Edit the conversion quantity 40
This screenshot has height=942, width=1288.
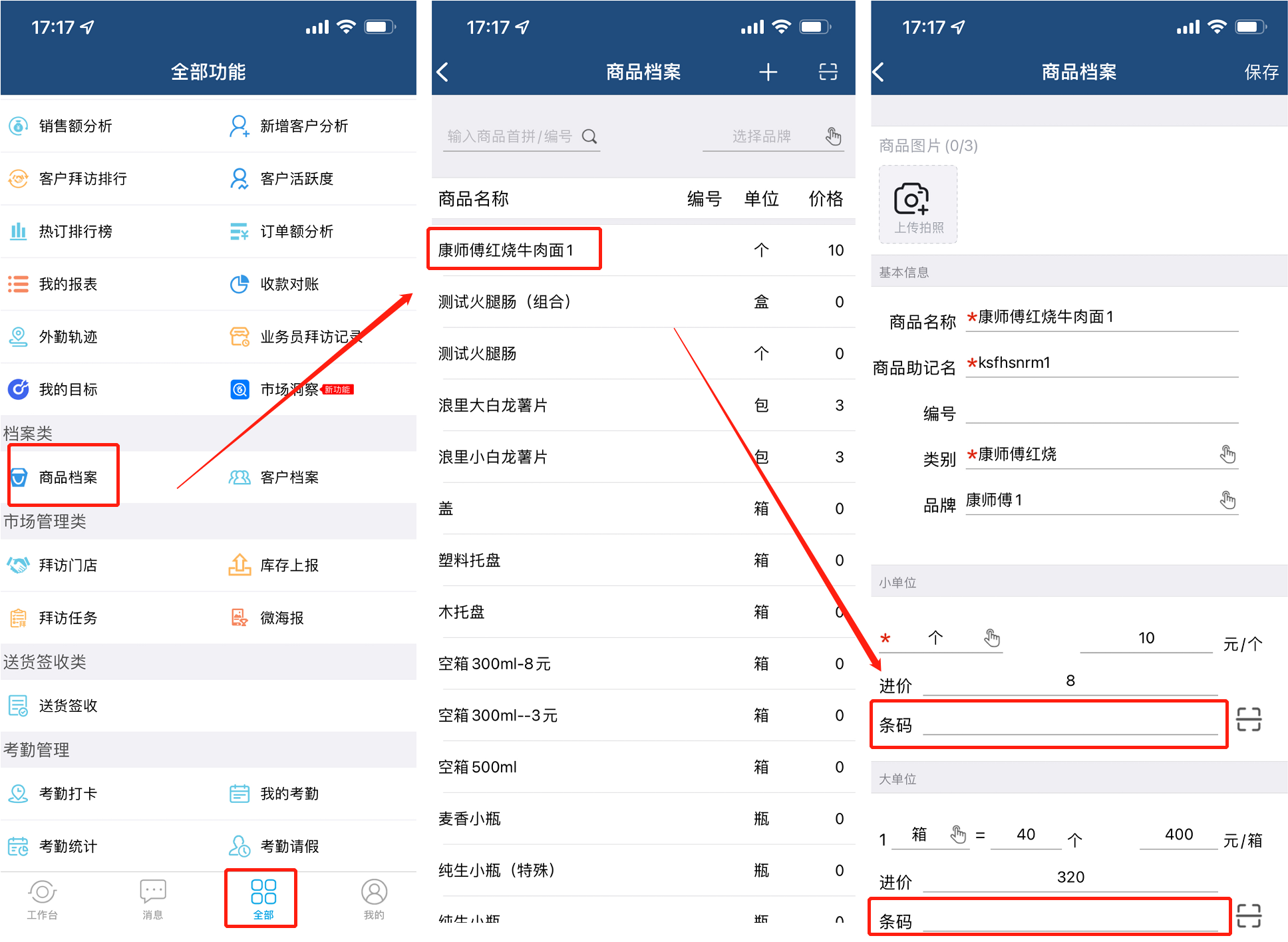point(1026,835)
